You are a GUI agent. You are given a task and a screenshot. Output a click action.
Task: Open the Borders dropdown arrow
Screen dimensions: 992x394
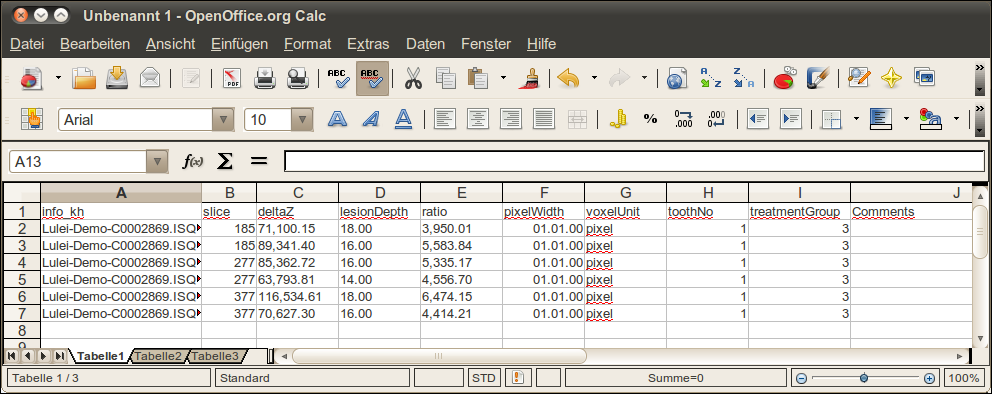tap(857, 119)
